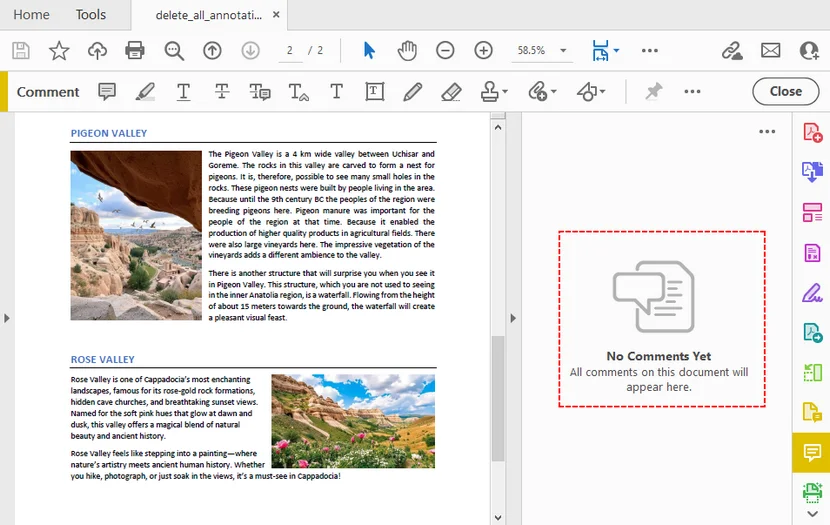830x525 pixels.
Task: Open the Create PDF sidebar tool
Action: (x=813, y=132)
